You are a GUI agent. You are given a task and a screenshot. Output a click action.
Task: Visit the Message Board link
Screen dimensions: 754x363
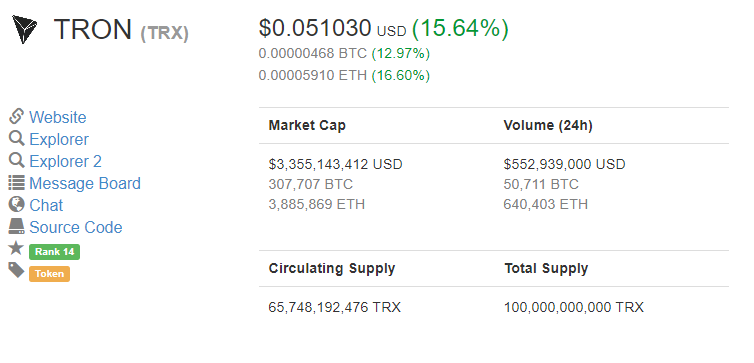(85, 184)
